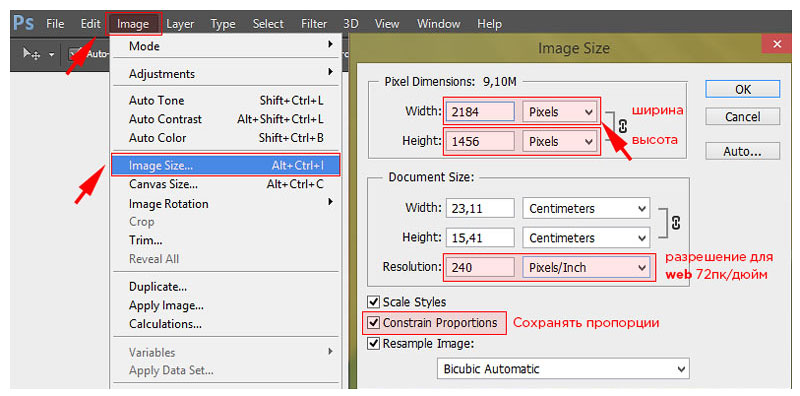Open Resolution Pixels/Inch dropdown

[586, 267]
